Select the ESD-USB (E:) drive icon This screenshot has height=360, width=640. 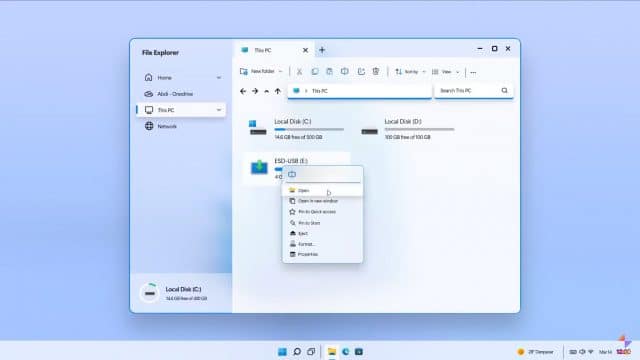(259, 167)
